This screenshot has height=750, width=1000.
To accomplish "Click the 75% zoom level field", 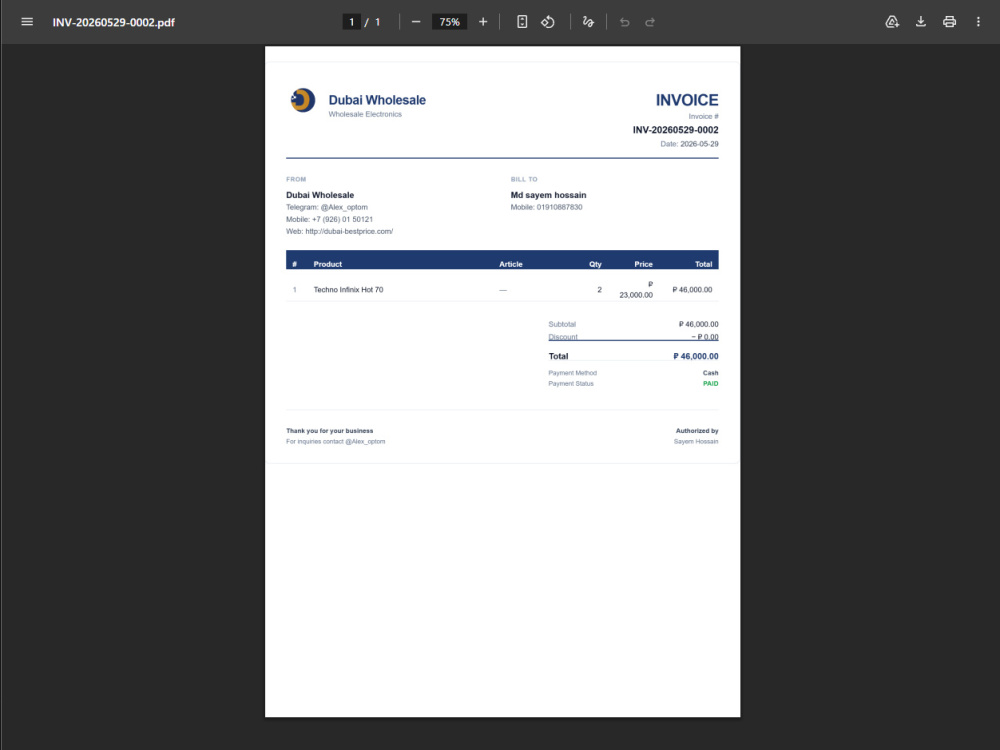I will [x=450, y=22].
